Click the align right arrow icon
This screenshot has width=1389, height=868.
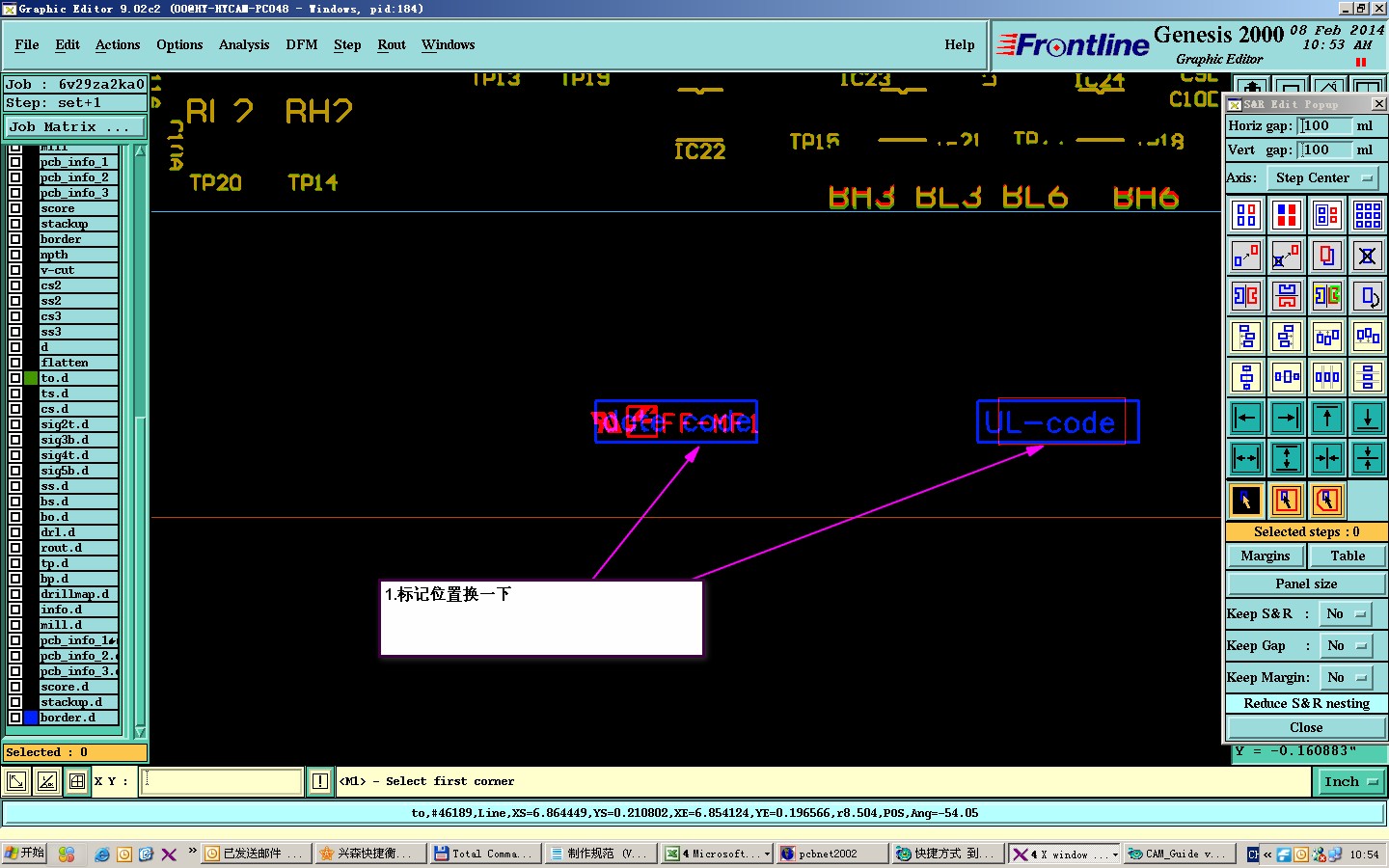1287,418
